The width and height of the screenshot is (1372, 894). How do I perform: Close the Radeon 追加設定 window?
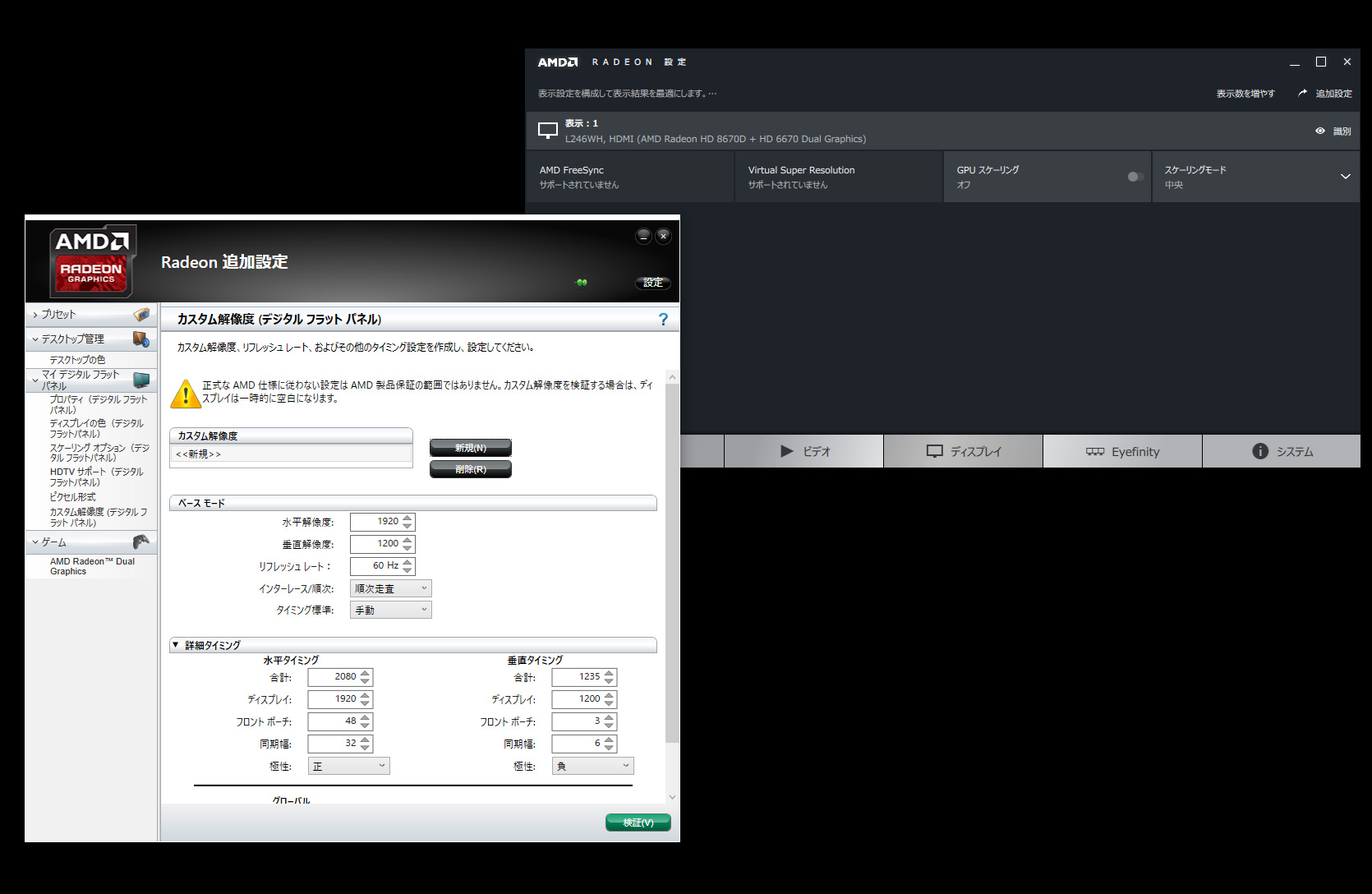tap(664, 237)
